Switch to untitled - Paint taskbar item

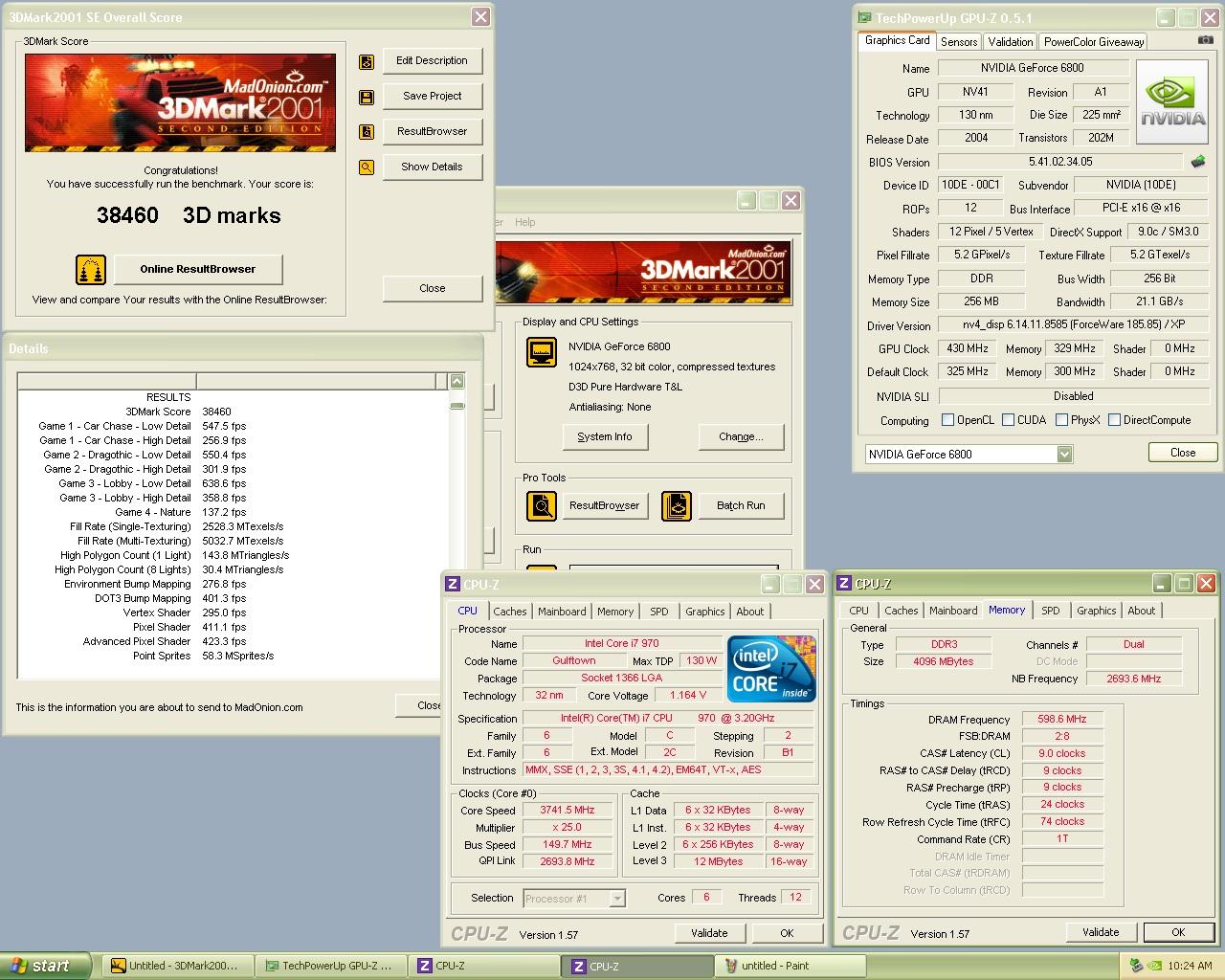click(792, 966)
